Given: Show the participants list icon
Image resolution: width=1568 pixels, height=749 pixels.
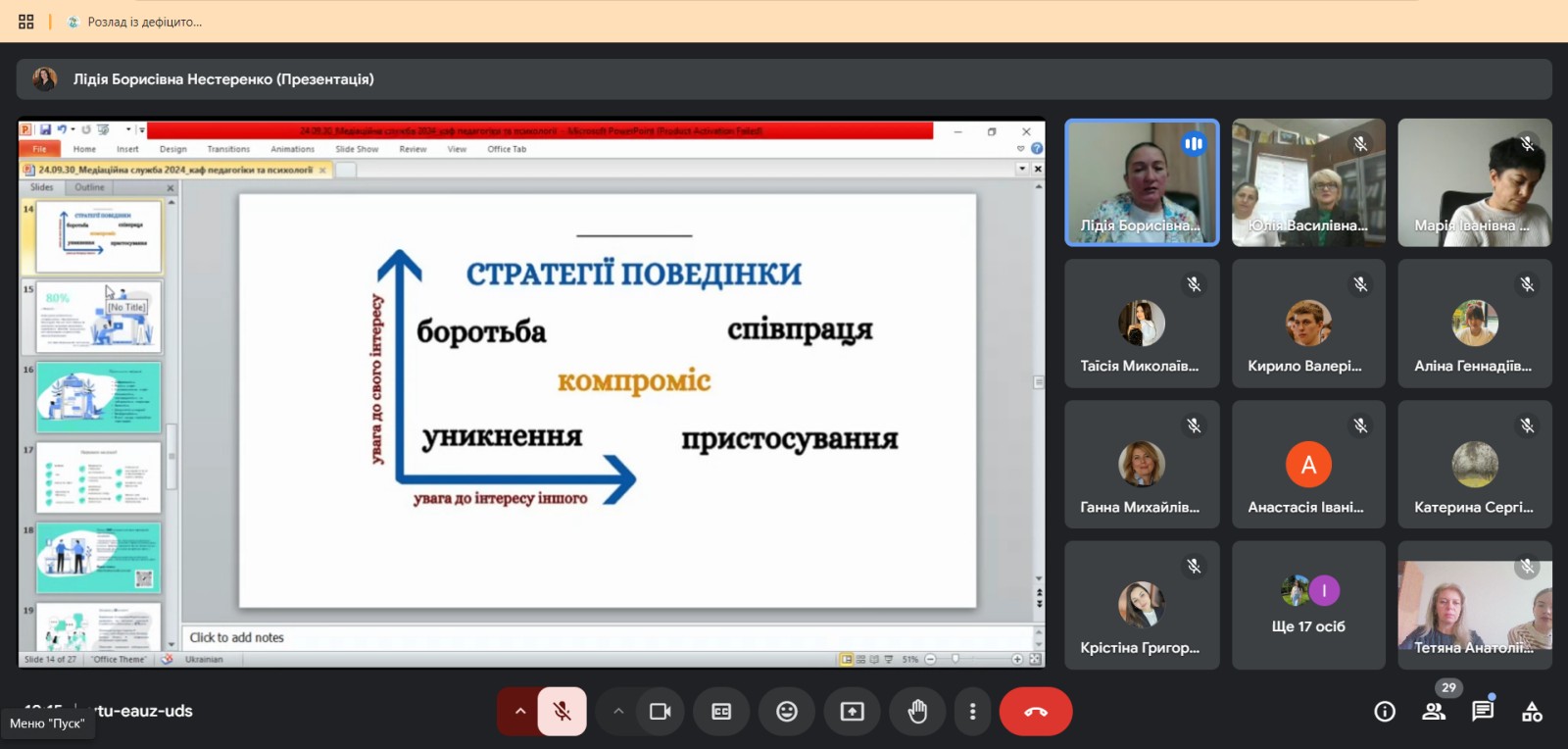Looking at the screenshot, I should pyautogui.click(x=1434, y=711).
